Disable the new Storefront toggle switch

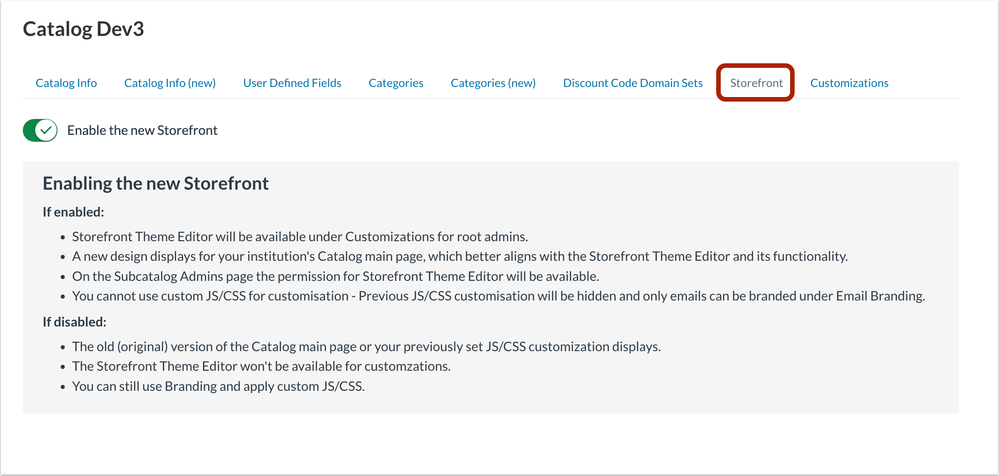click(41, 130)
